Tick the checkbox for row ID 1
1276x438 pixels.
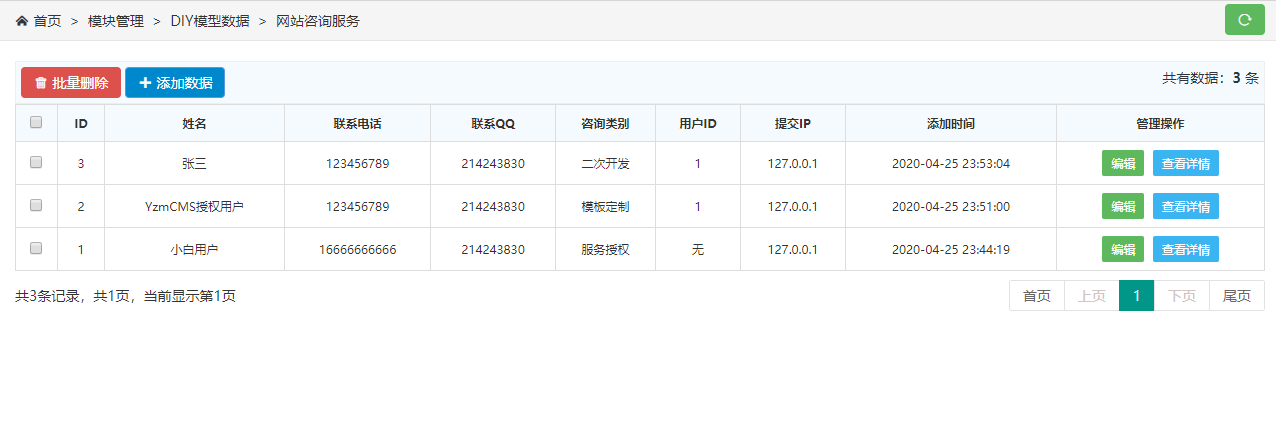tap(36, 248)
